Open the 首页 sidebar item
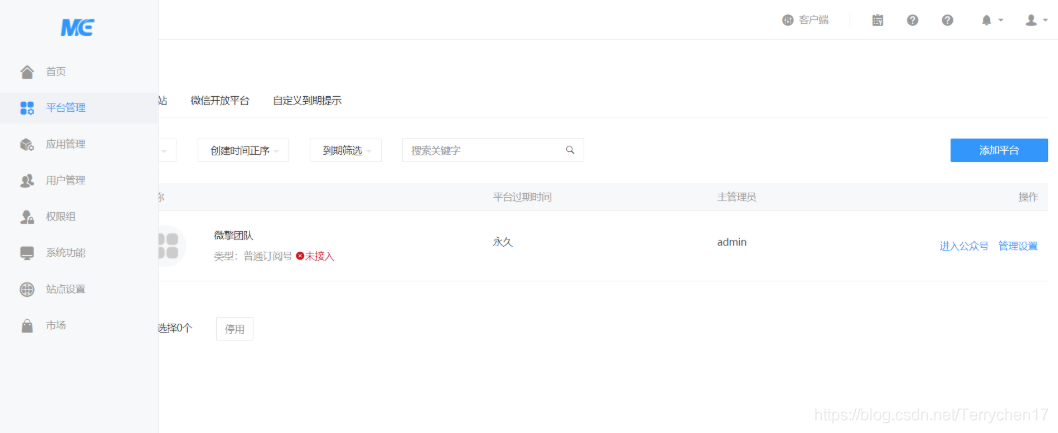This screenshot has height=433, width=1058. [x=79, y=71]
